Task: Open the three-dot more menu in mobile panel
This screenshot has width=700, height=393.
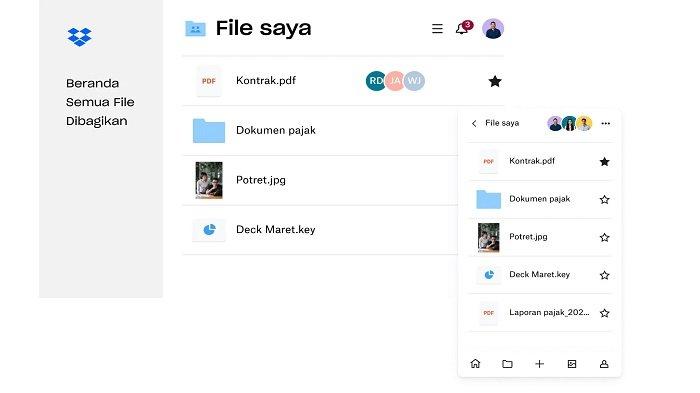Action: point(605,123)
